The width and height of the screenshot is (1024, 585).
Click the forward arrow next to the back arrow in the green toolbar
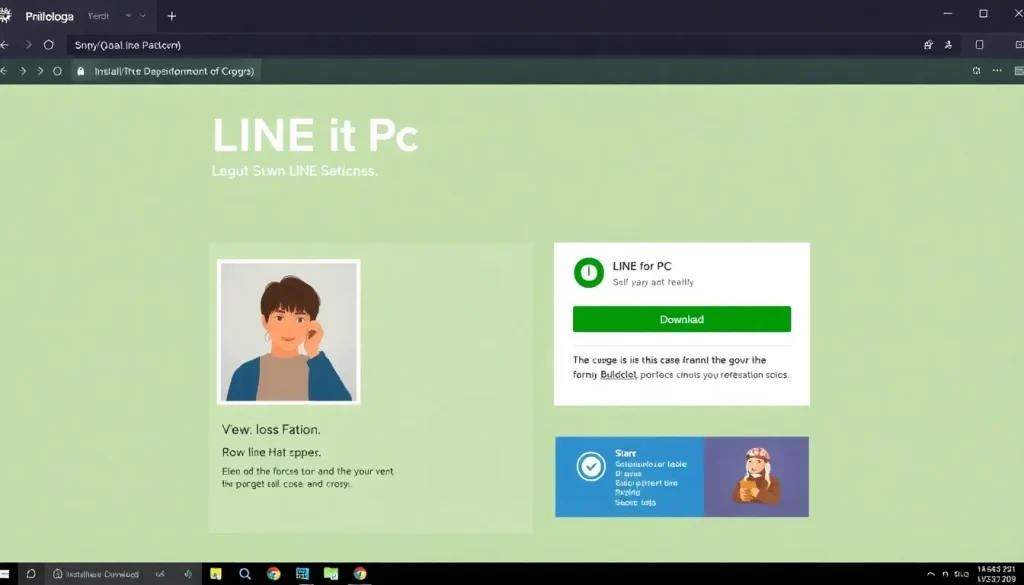[x=23, y=71]
